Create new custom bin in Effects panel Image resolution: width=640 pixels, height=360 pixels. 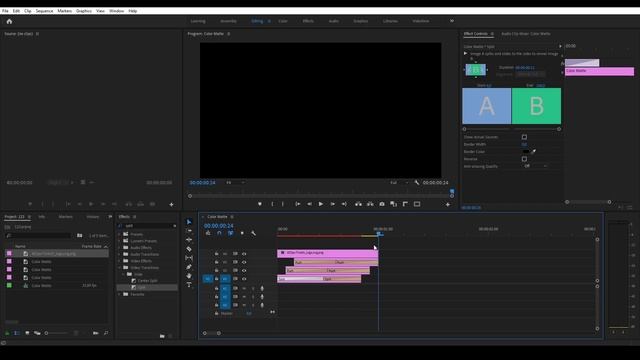click(x=162, y=336)
